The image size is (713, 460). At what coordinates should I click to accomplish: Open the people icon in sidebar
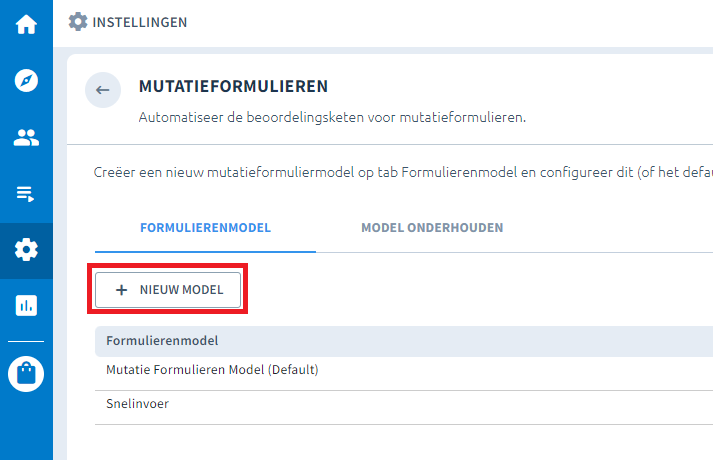(26, 138)
